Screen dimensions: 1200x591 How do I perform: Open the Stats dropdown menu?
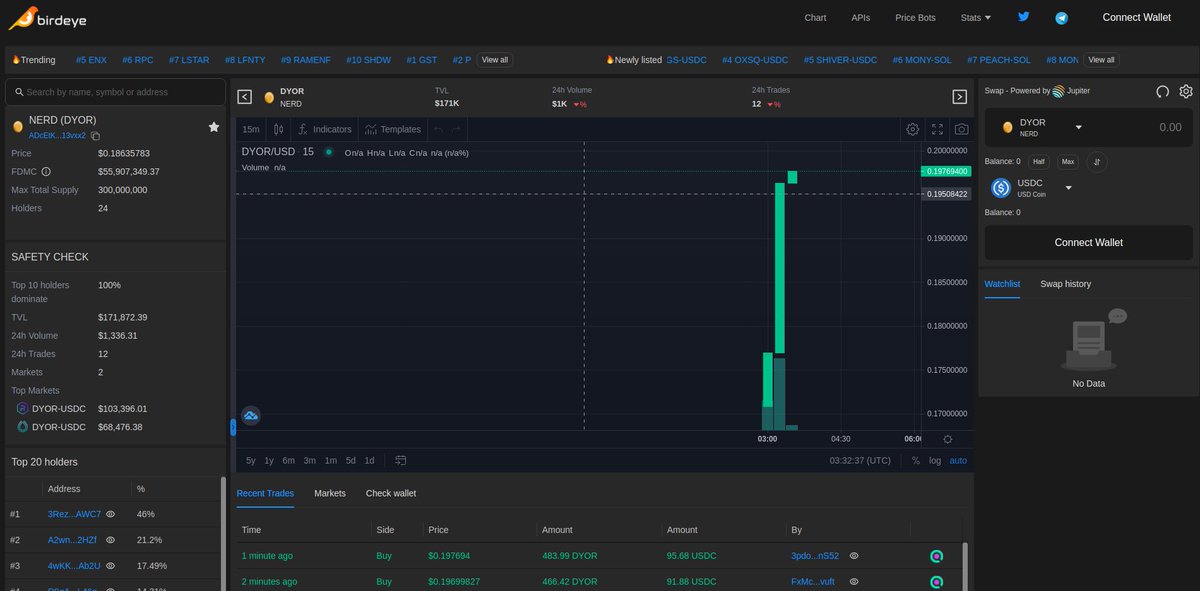pos(975,18)
